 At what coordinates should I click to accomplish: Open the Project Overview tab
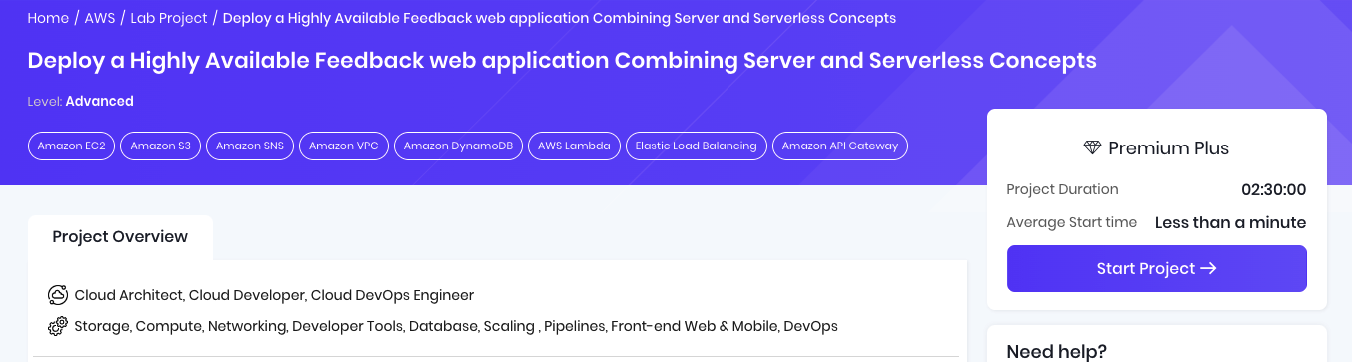120,237
